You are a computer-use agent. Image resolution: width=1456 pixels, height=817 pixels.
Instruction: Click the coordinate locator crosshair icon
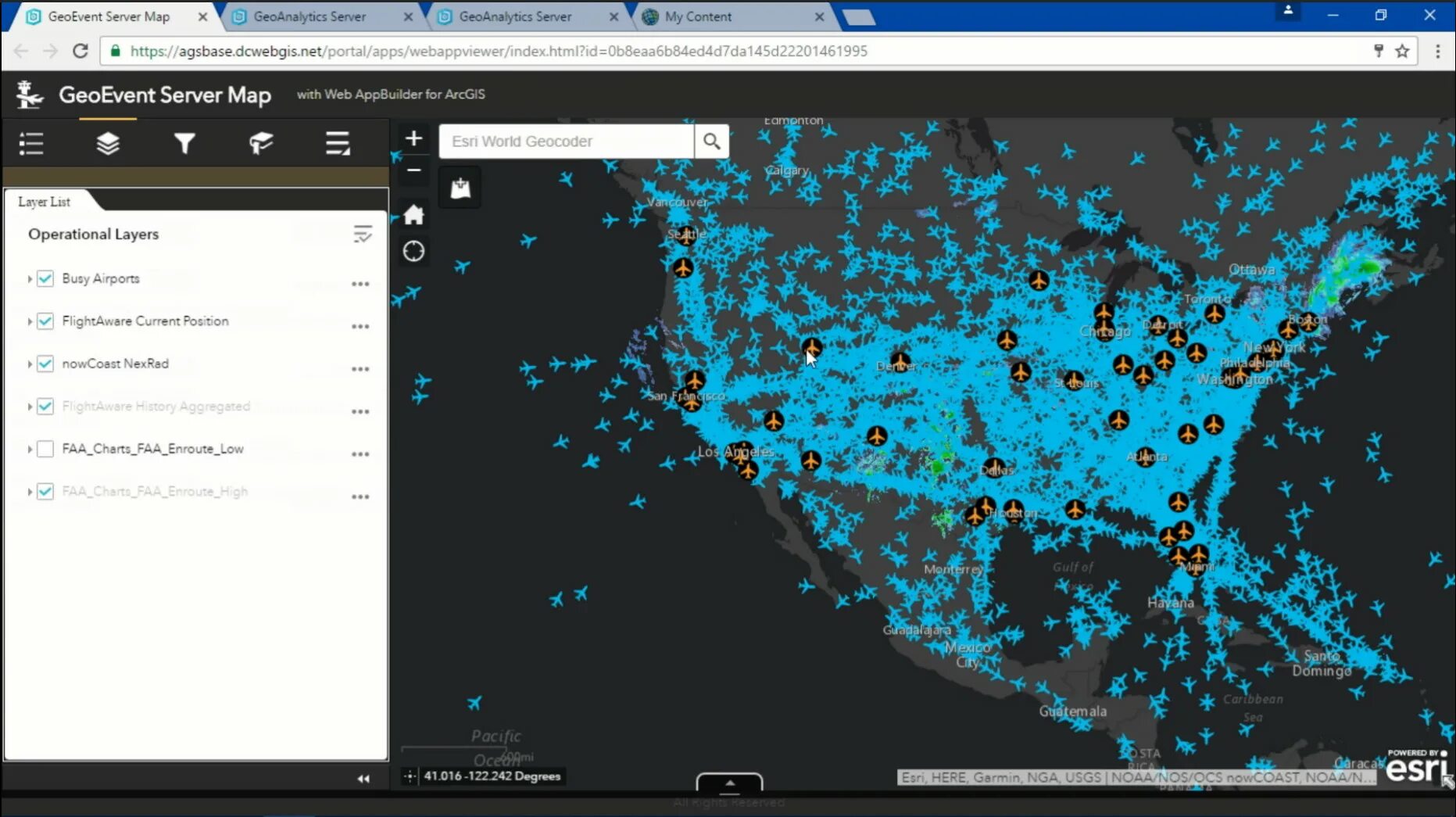(410, 776)
